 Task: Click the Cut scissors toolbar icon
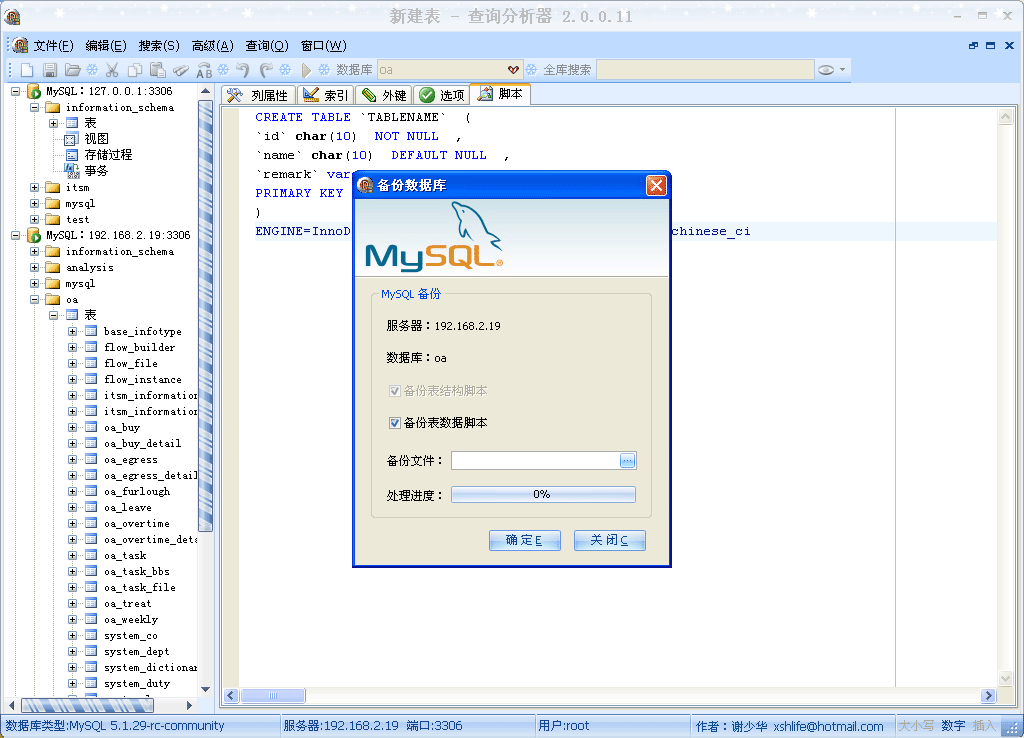click(112, 70)
